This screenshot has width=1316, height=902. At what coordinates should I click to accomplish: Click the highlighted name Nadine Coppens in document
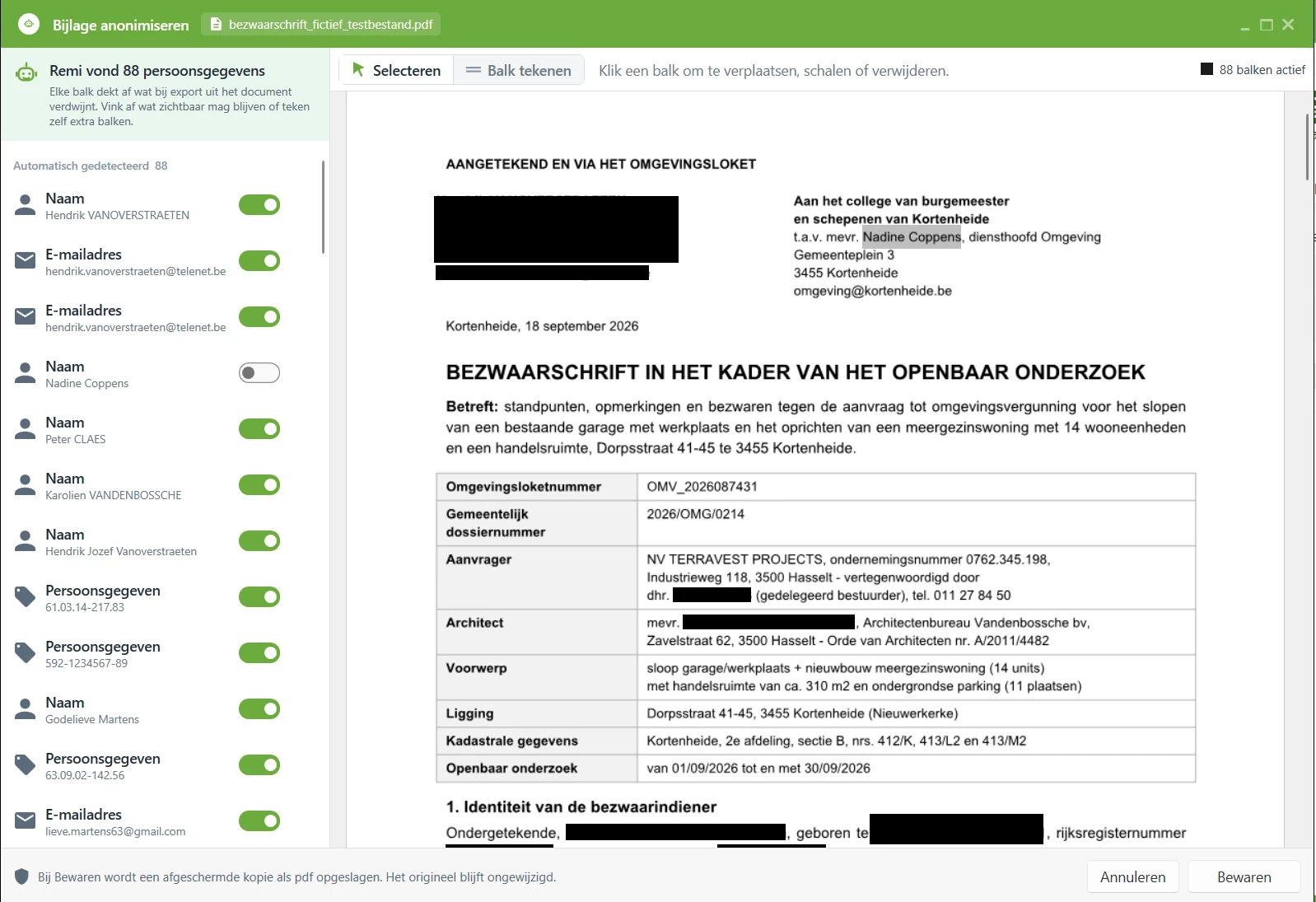coord(912,237)
